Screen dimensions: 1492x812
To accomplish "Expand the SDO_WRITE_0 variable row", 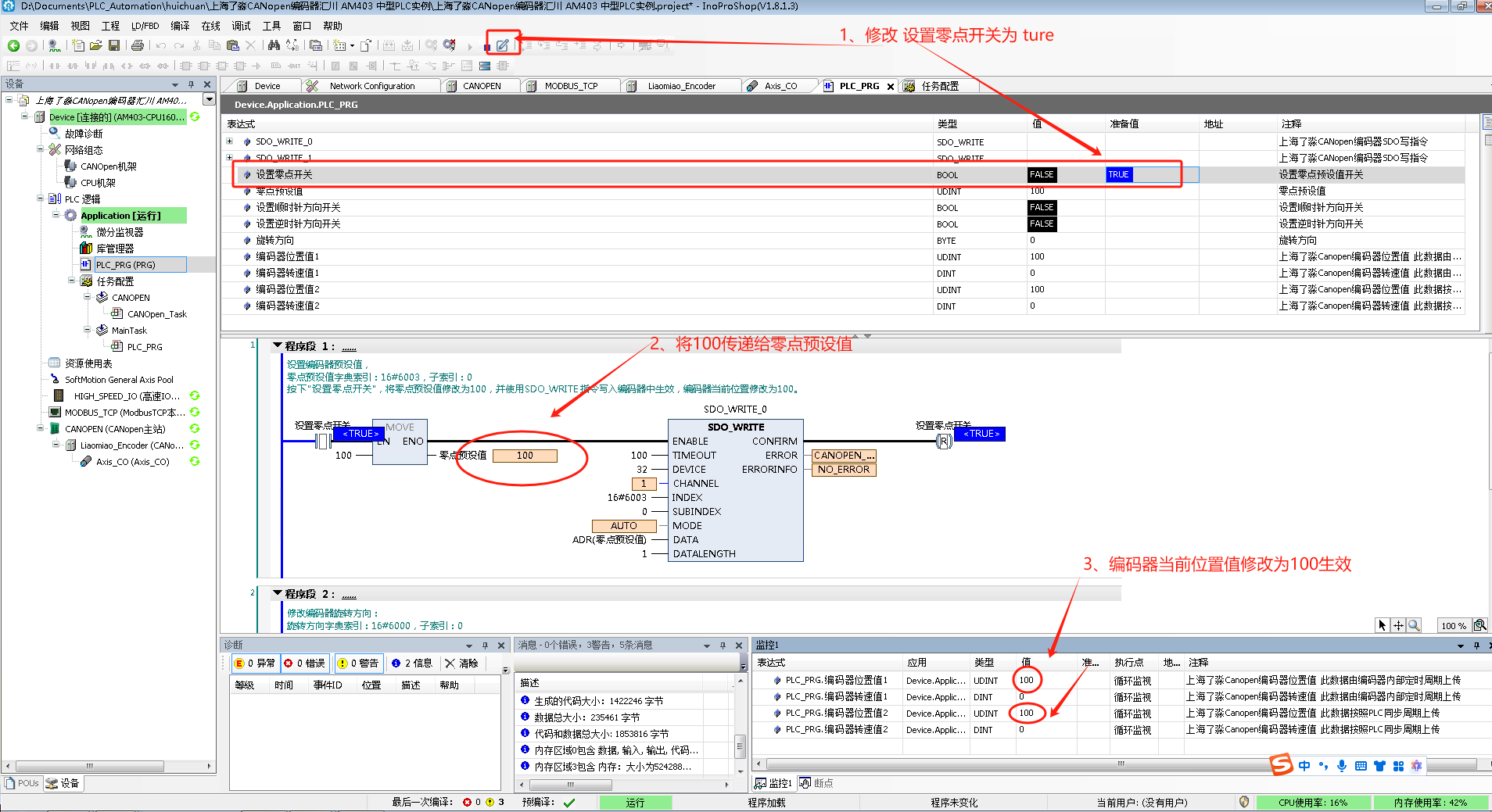I will 230,141.
